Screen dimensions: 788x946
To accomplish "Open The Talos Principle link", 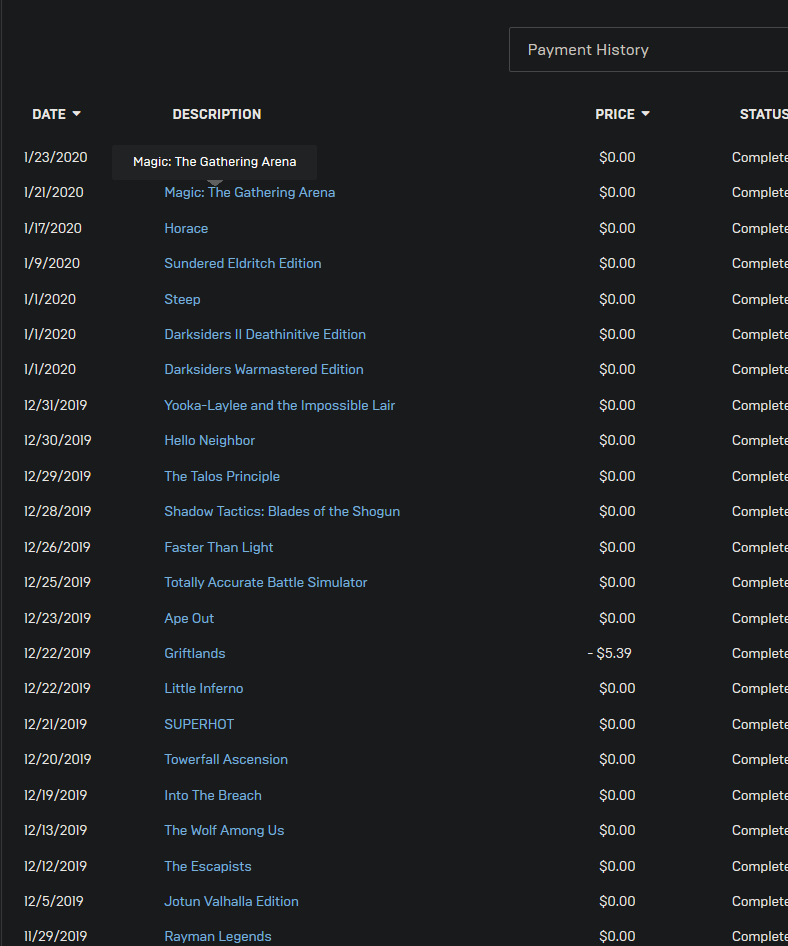I will (222, 477).
